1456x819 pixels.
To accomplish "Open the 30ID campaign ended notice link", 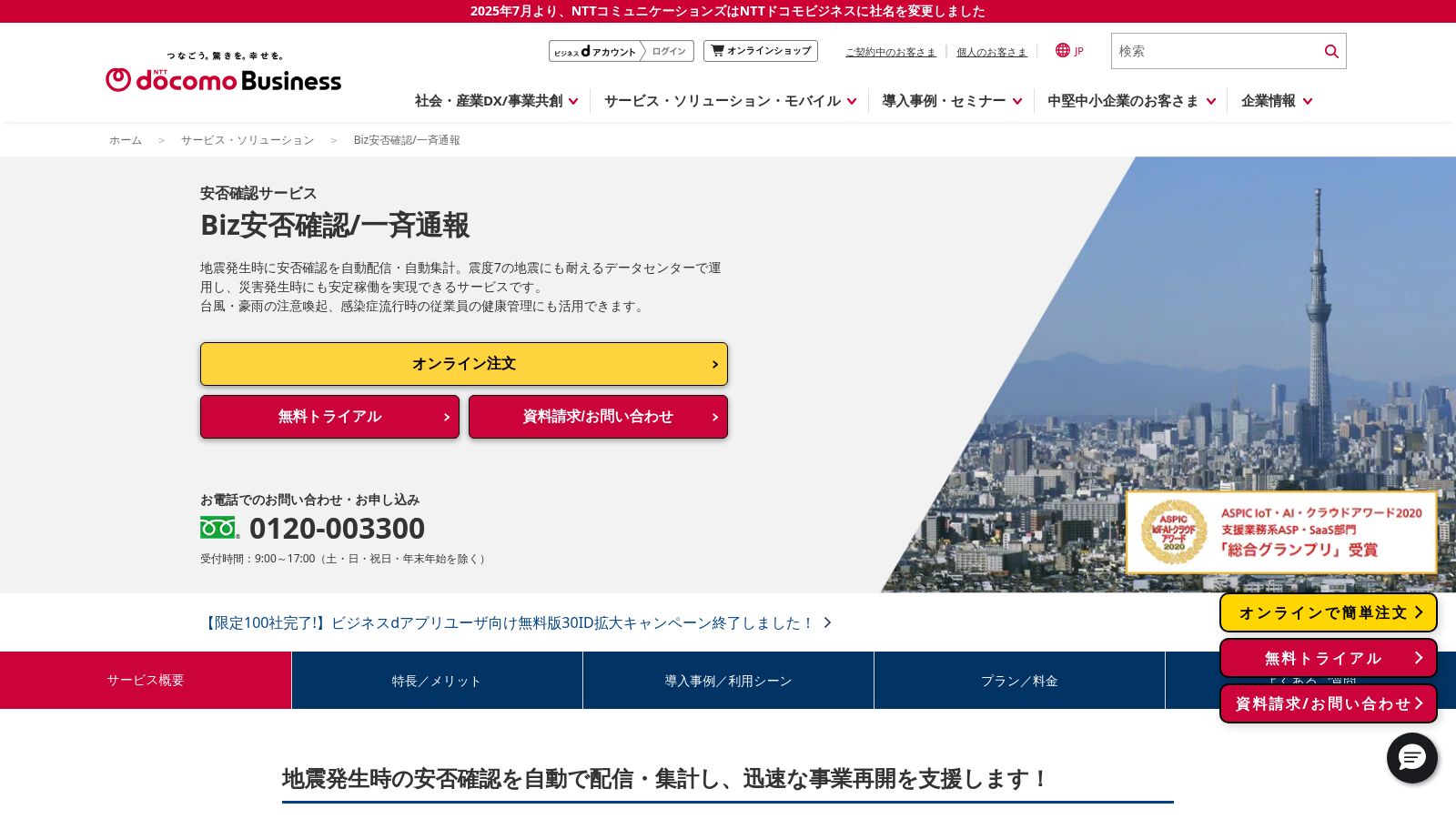I will click(x=516, y=622).
